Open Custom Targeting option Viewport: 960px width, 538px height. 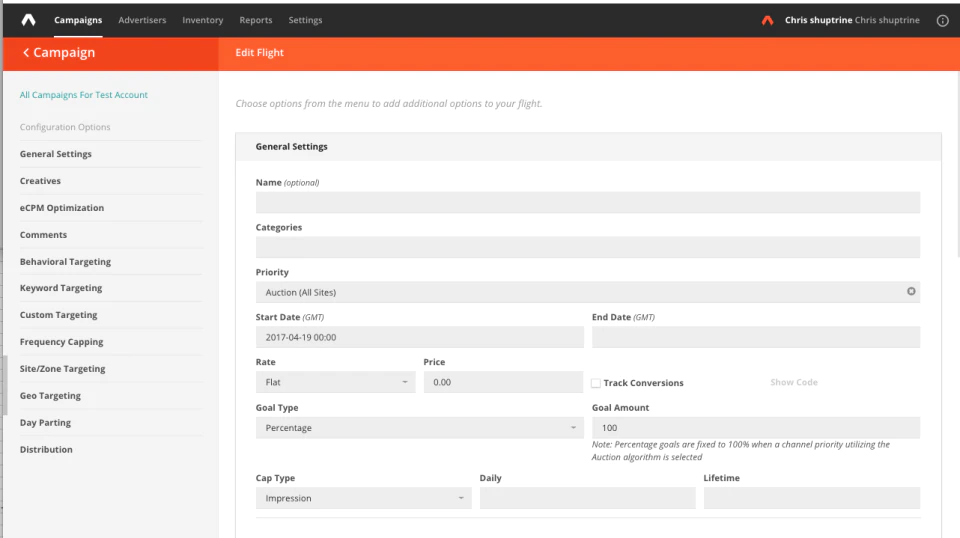pyautogui.click(x=59, y=315)
